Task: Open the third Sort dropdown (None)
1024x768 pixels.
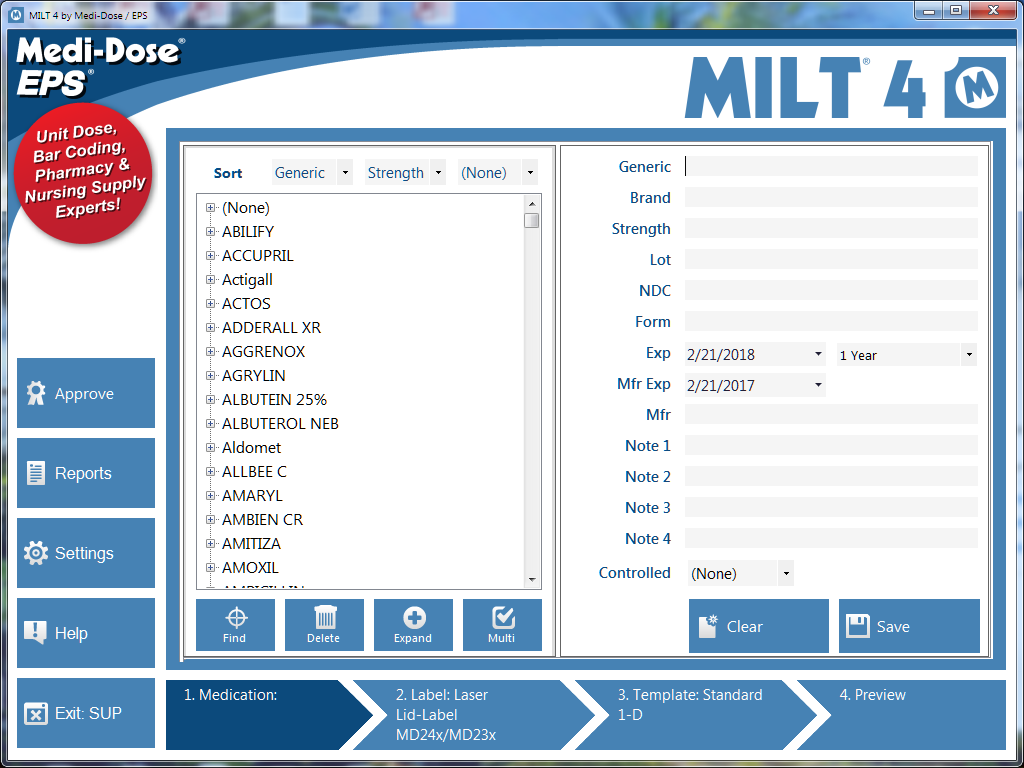Action: (530, 173)
